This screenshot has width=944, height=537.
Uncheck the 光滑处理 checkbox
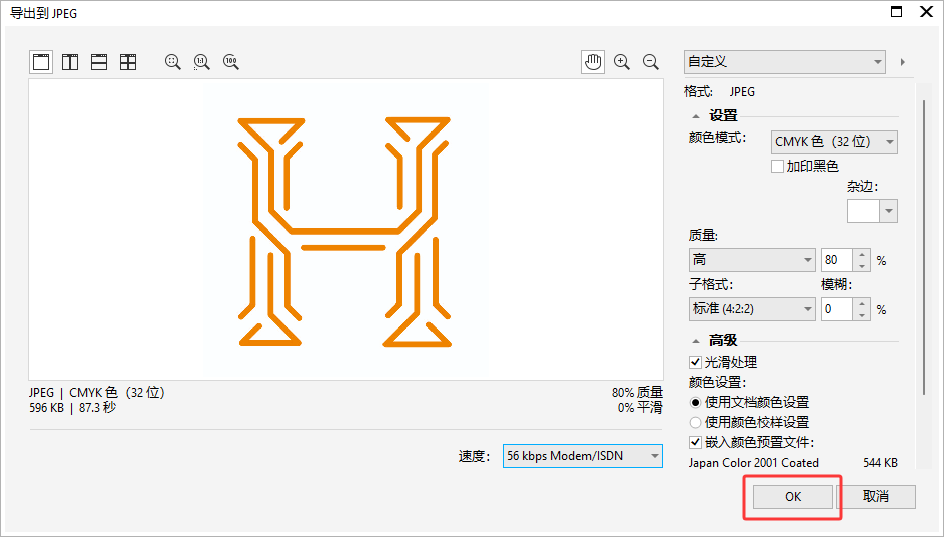[x=695, y=362]
